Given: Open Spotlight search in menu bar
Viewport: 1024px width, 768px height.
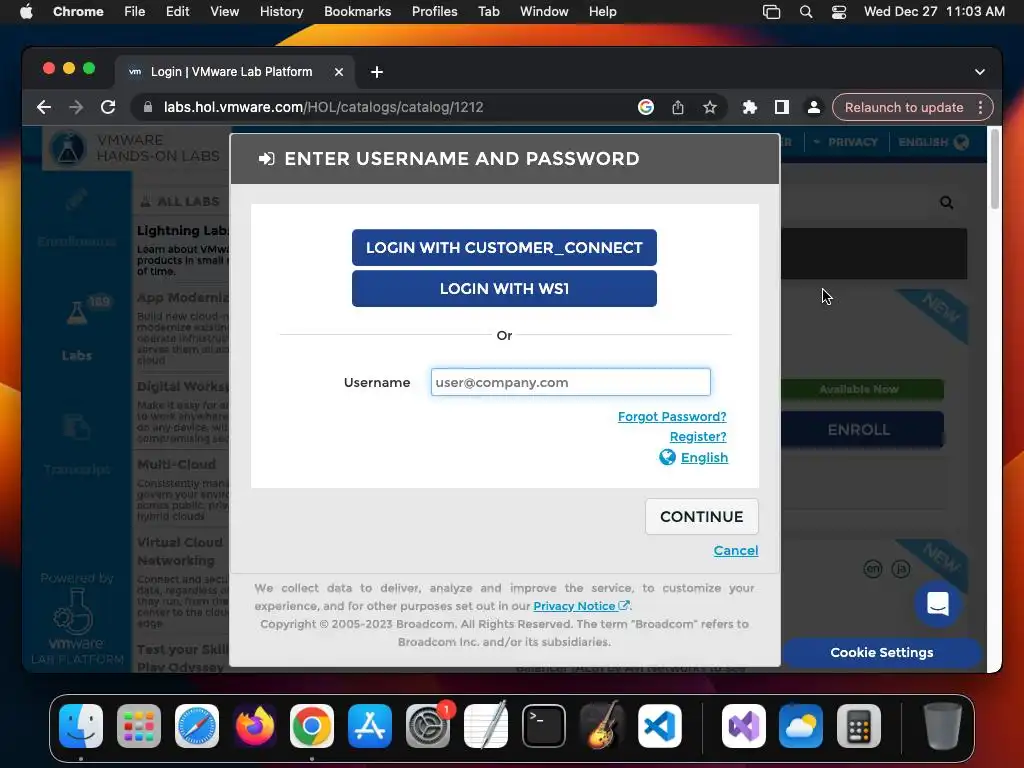Looking at the screenshot, I should pyautogui.click(x=806, y=12).
